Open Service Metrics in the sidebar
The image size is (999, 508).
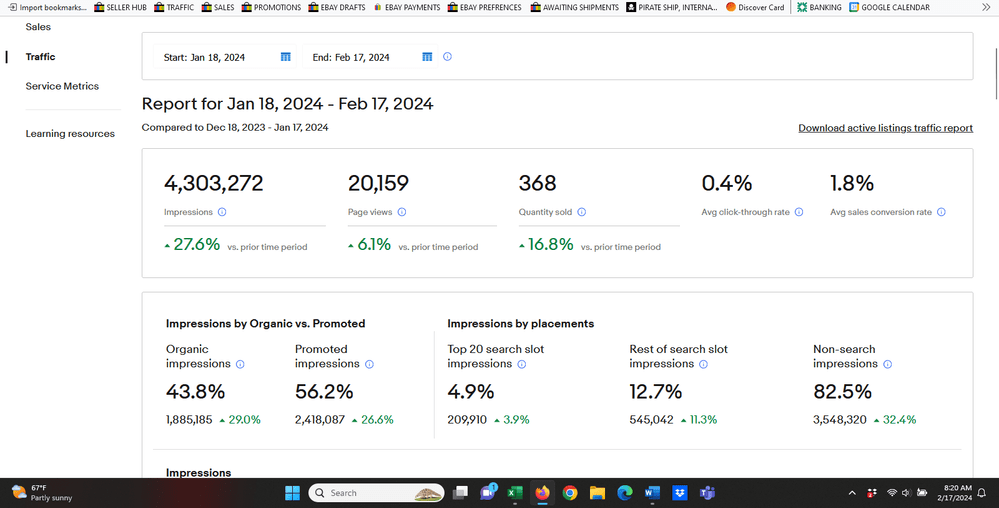62,86
